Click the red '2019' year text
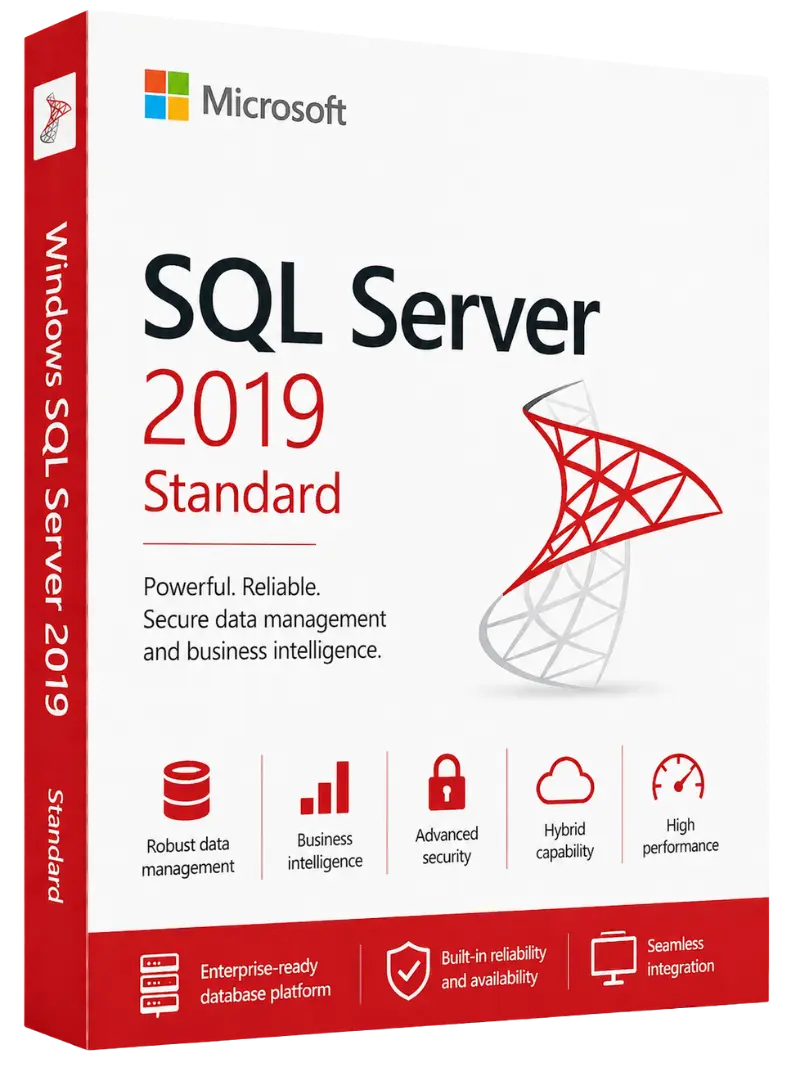 (235, 408)
